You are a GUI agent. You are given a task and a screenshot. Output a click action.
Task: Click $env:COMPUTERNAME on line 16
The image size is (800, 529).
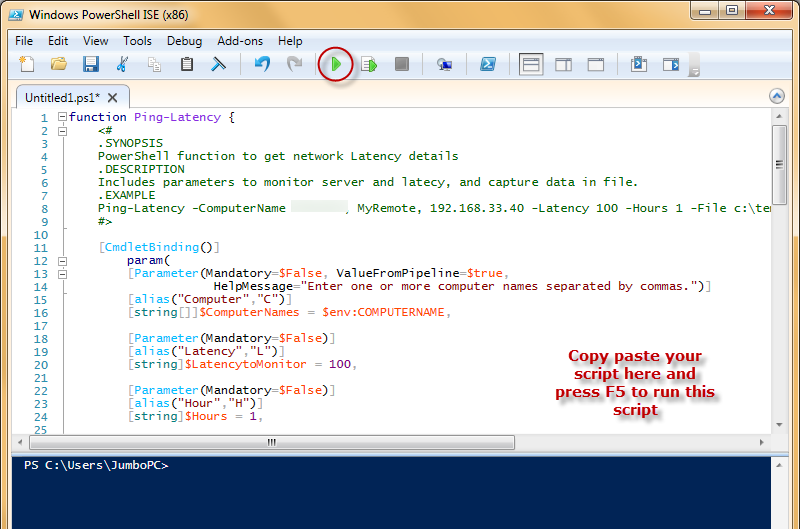pyautogui.click(x=383, y=312)
